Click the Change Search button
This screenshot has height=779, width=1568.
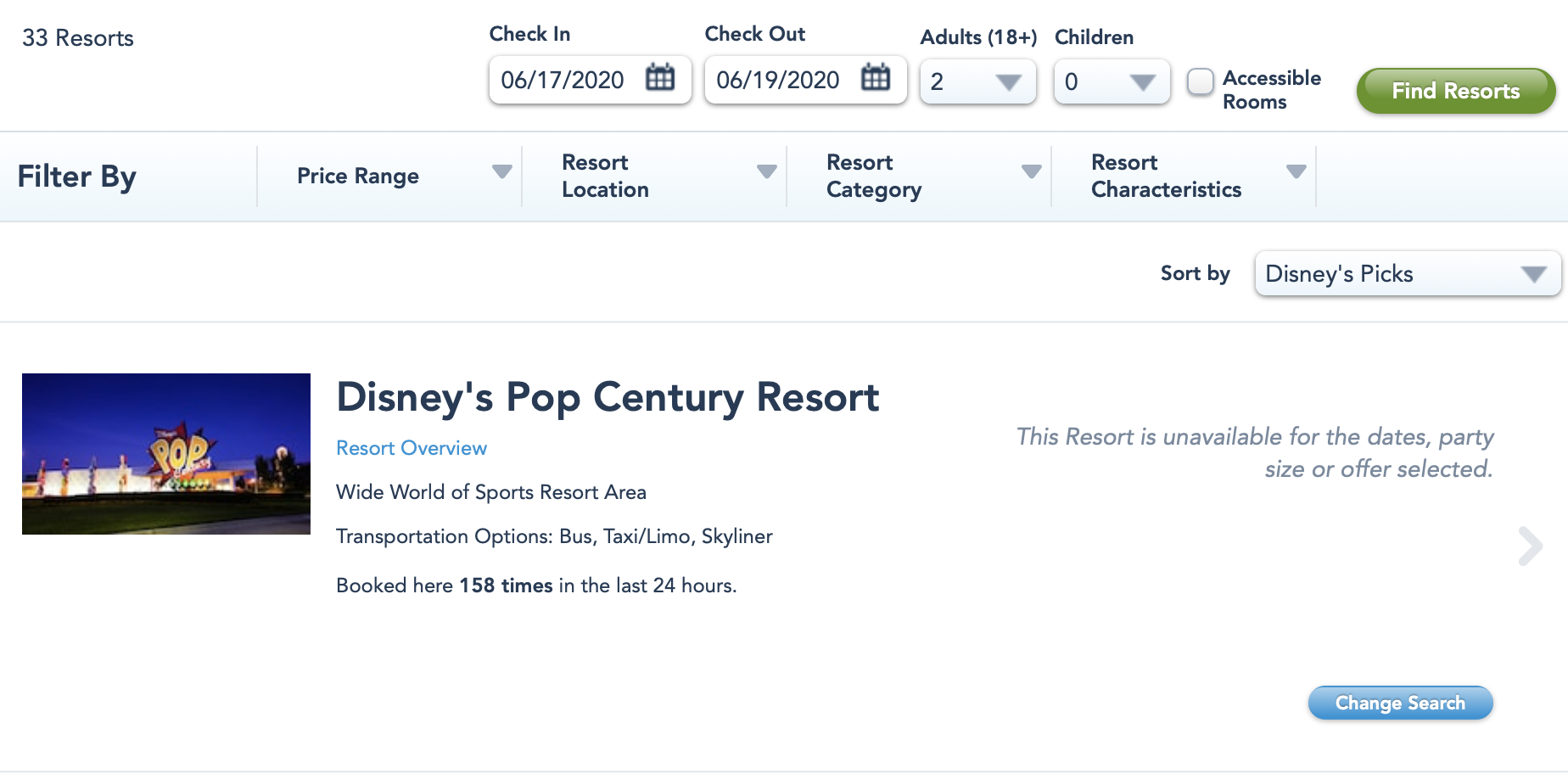coord(1400,703)
